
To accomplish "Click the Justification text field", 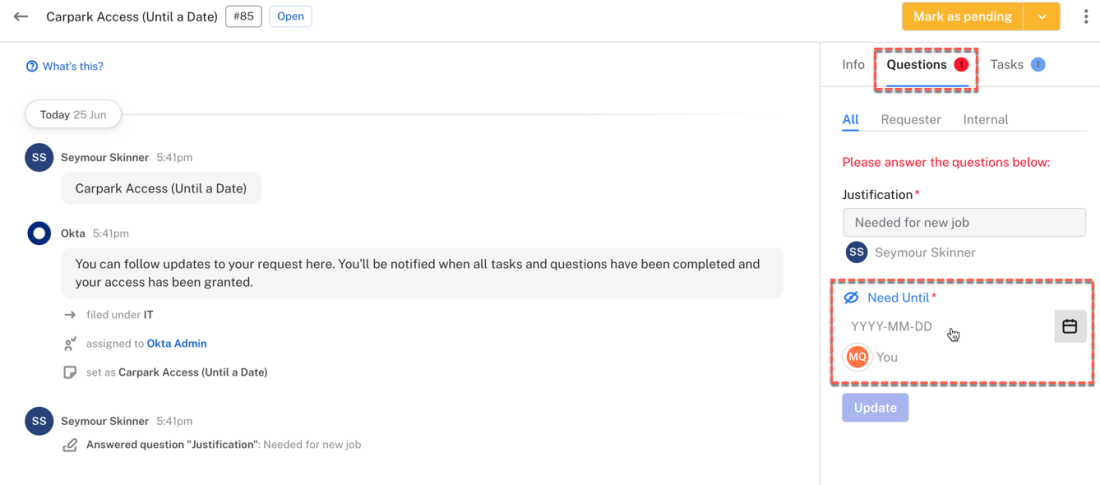I will click(964, 222).
